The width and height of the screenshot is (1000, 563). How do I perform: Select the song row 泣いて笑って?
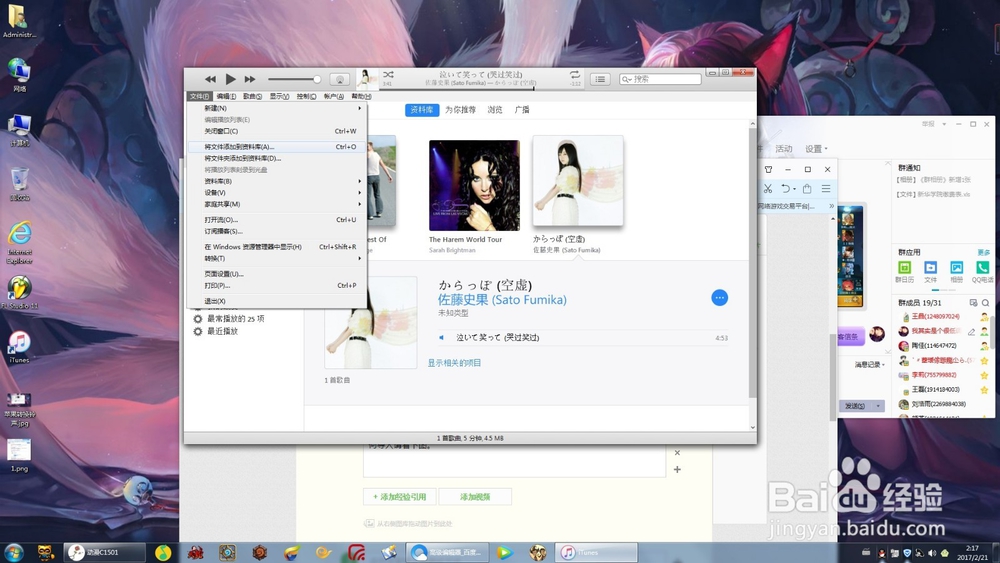pos(583,337)
